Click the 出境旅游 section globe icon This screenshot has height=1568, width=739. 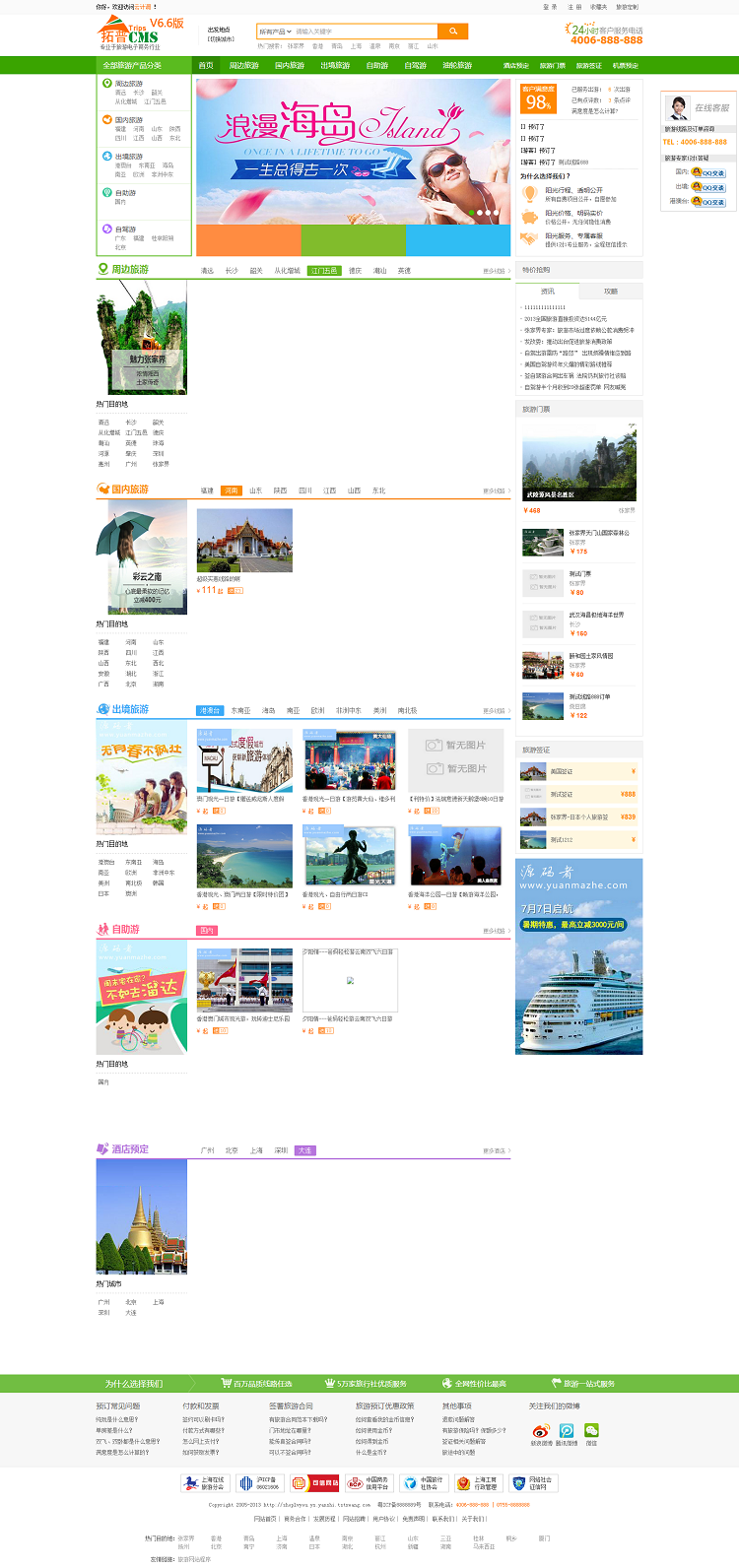coord(102,709)
